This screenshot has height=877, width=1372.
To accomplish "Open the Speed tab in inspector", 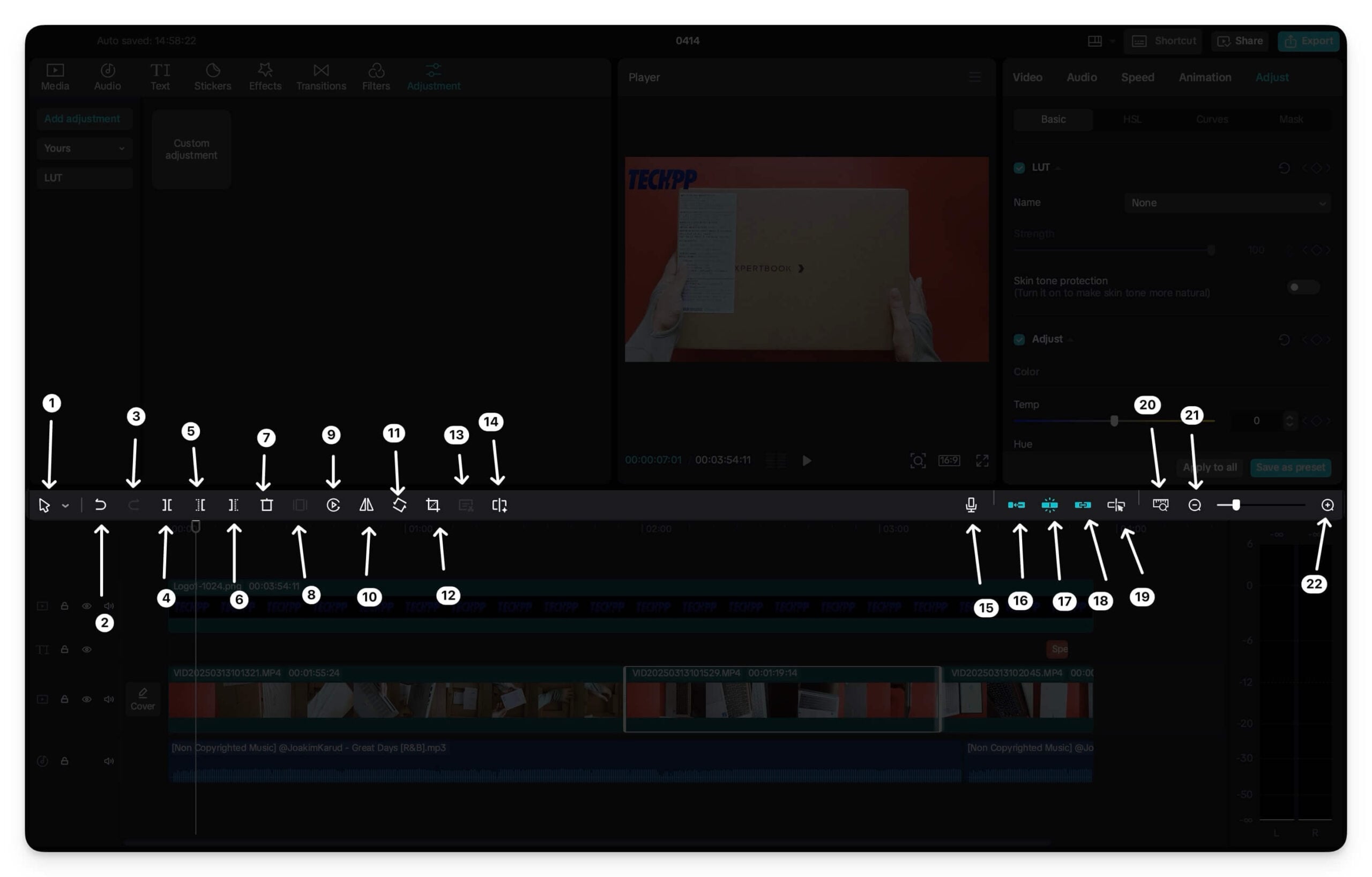I will point(1137,77).
